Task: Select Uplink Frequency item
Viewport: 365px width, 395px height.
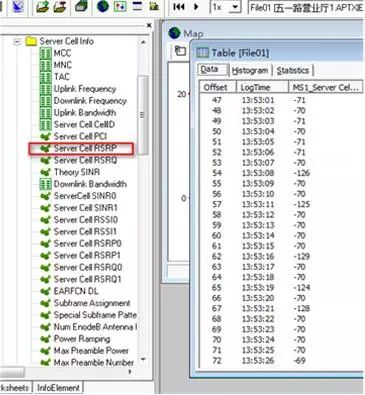Action: pyautogui.click(x=85, y=89)
